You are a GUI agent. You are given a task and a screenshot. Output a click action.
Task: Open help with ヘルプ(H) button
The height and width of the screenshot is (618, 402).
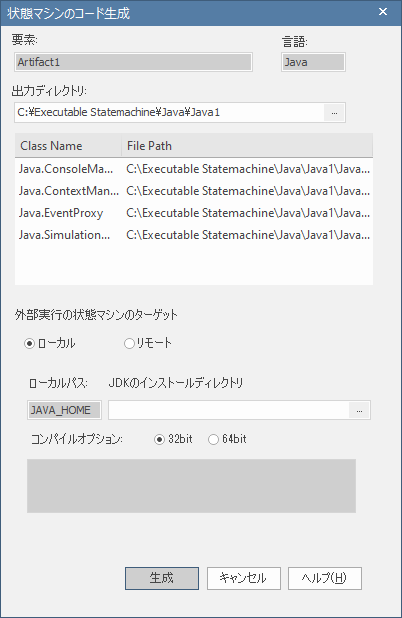(x=325, y=578)
